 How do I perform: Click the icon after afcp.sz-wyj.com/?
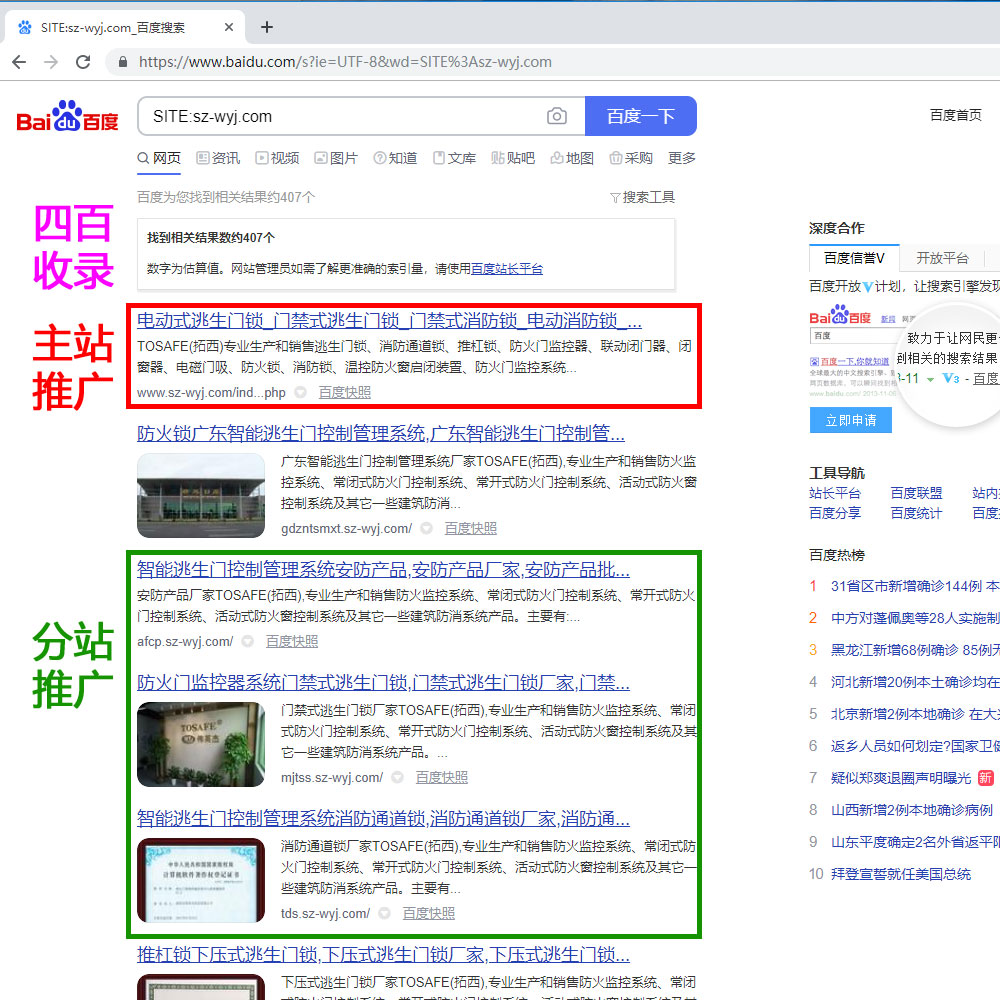(247, 642)
